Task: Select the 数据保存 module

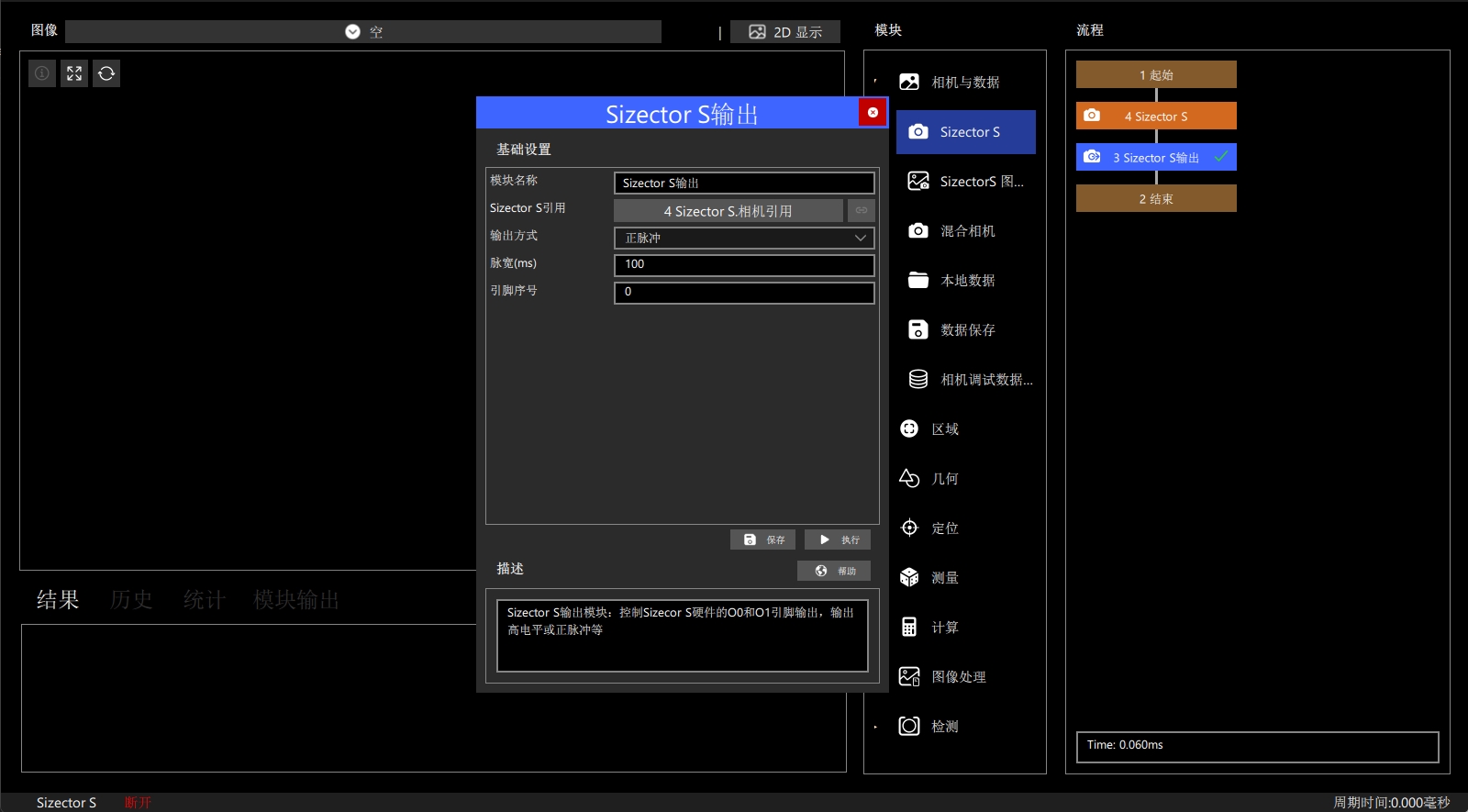Action: 966,330
